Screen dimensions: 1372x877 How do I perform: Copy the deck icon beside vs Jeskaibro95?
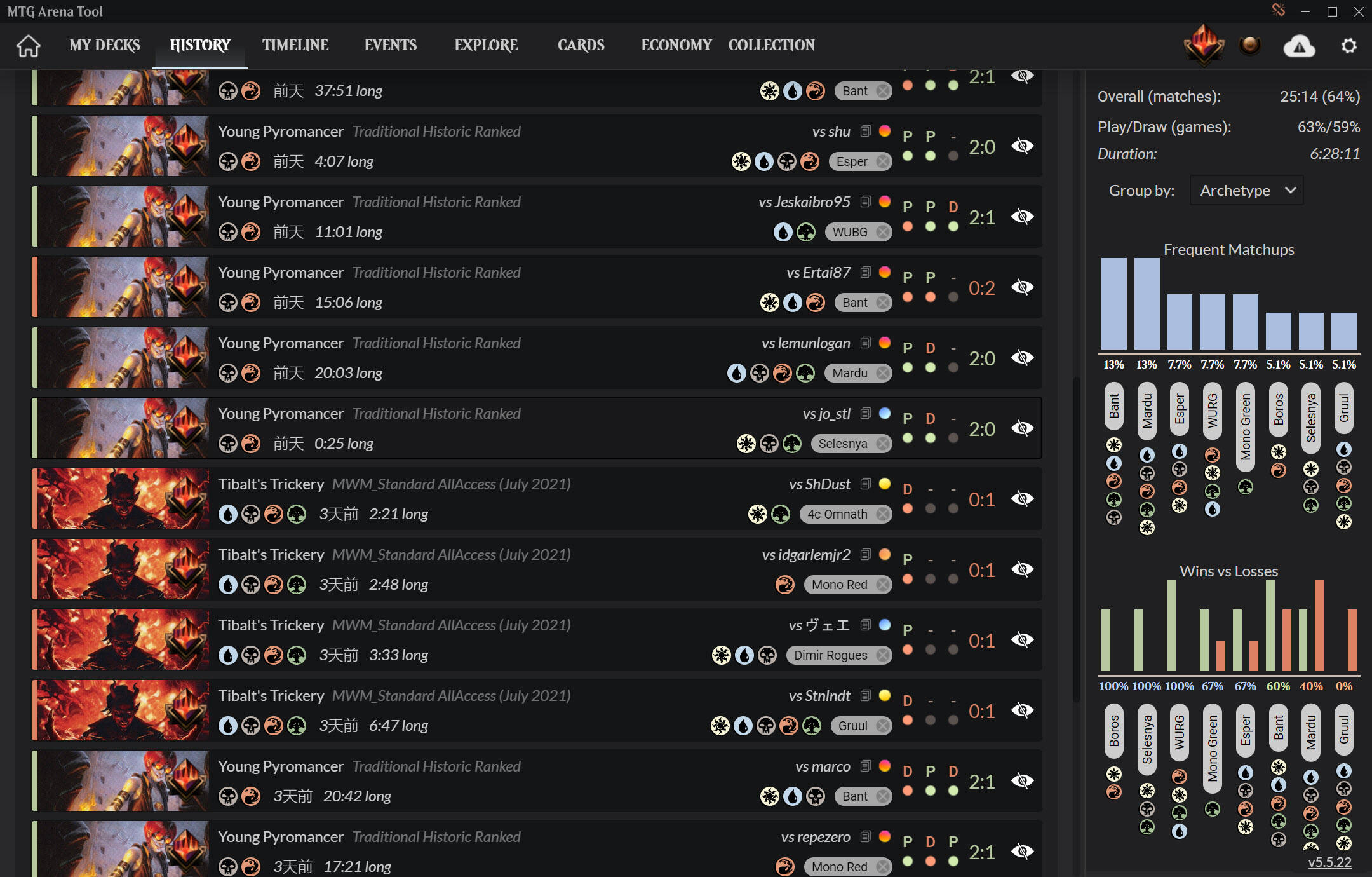865,202
